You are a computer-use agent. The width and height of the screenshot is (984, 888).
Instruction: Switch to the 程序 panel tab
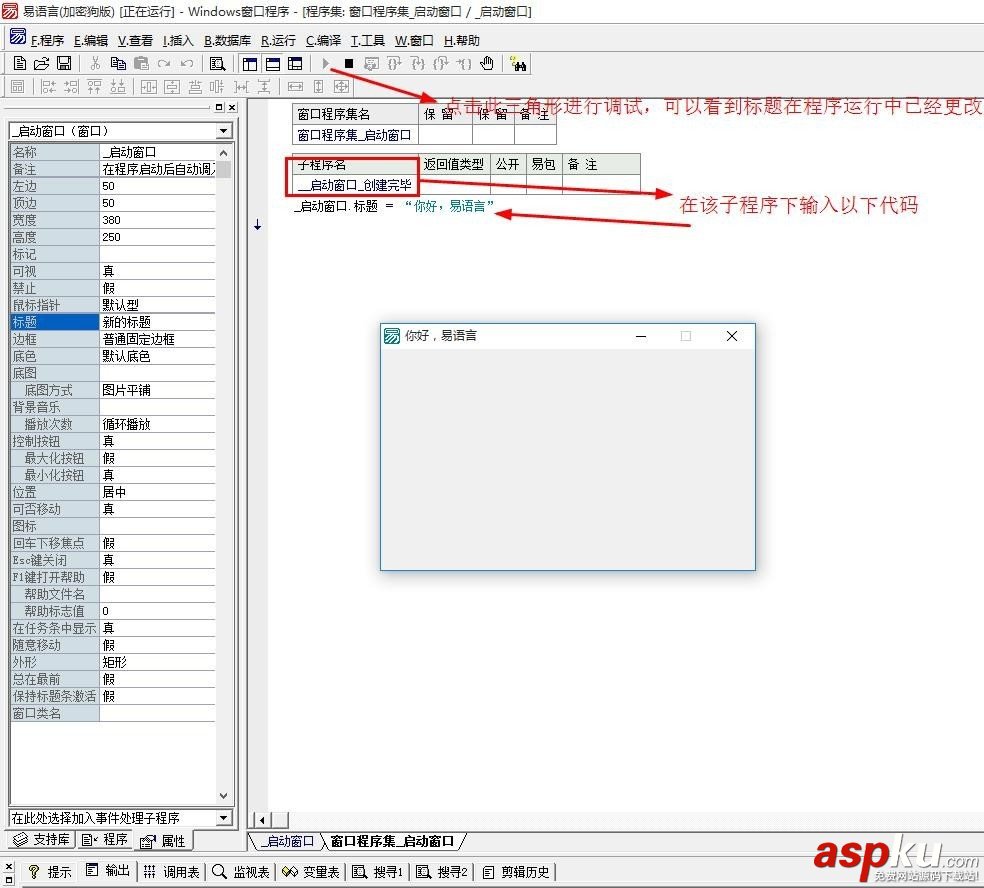pyautogui.click(x=105, y=840)
